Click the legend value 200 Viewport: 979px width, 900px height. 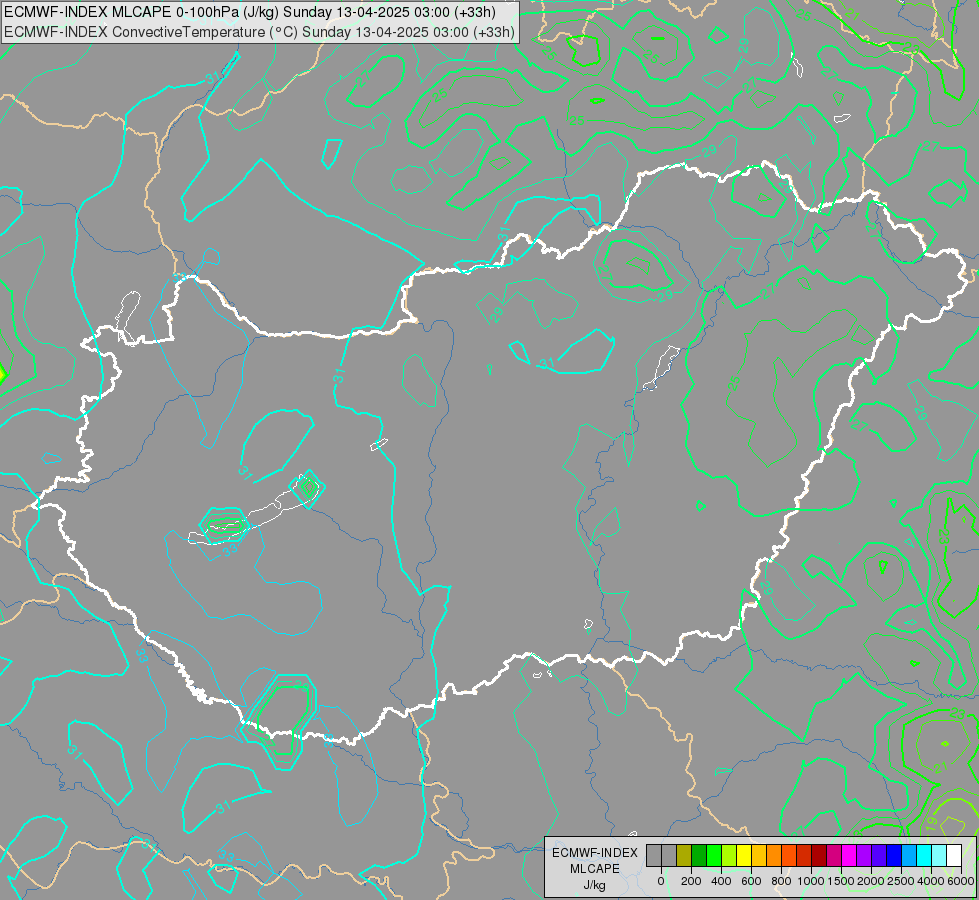691,881
